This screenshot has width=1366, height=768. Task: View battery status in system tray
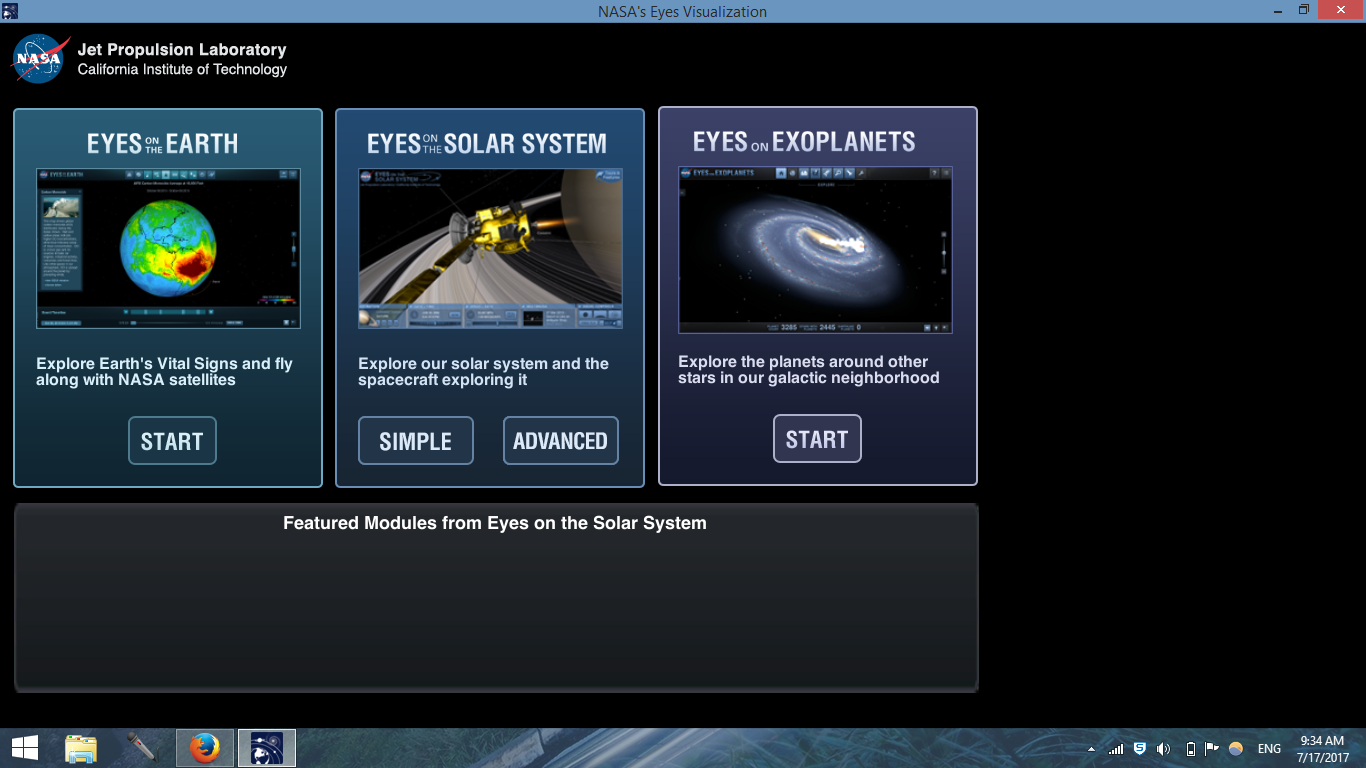tap(1189, 747)
